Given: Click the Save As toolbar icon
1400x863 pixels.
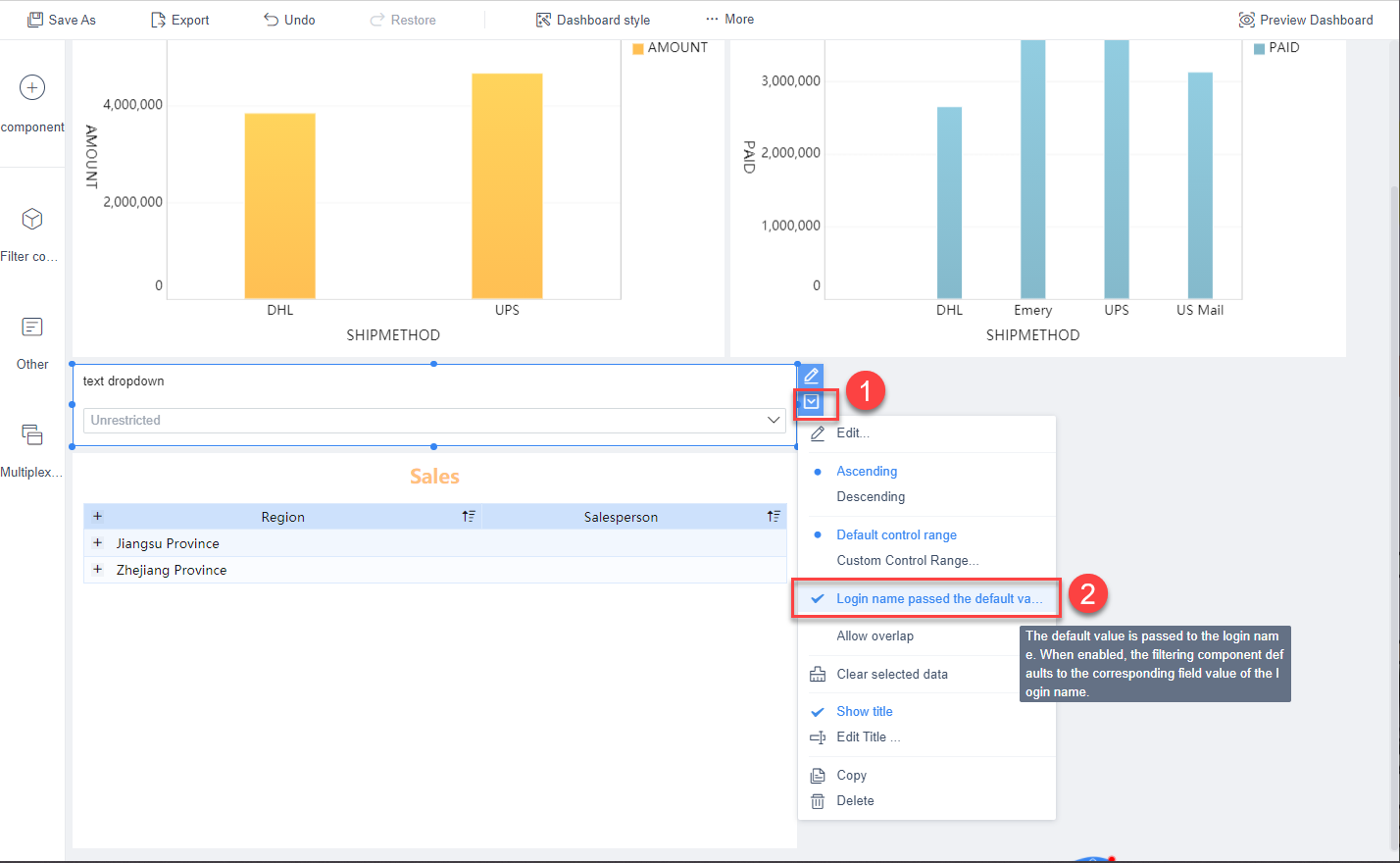Looking at the screenshot, I should [x=35, y=20].
